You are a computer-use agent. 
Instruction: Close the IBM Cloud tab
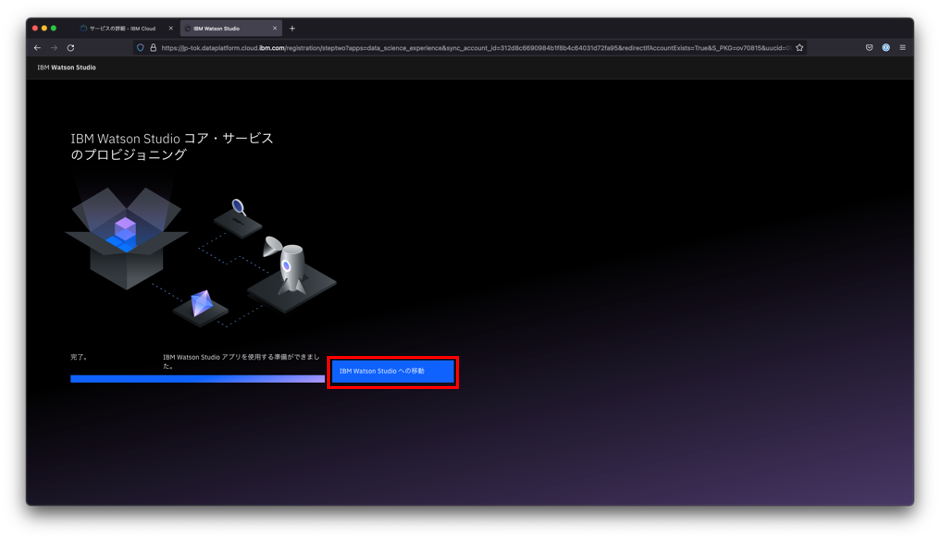[x=171, y=28]
